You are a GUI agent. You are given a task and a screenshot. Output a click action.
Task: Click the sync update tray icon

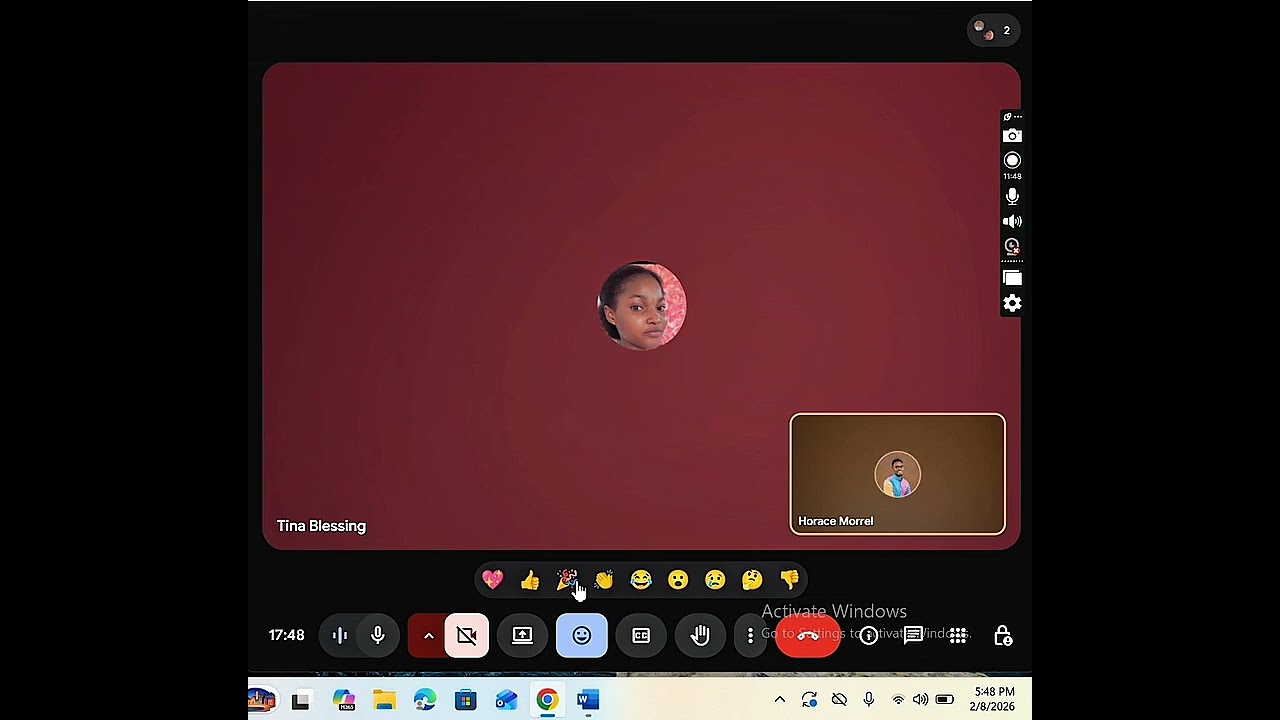[x=809, y=700]
